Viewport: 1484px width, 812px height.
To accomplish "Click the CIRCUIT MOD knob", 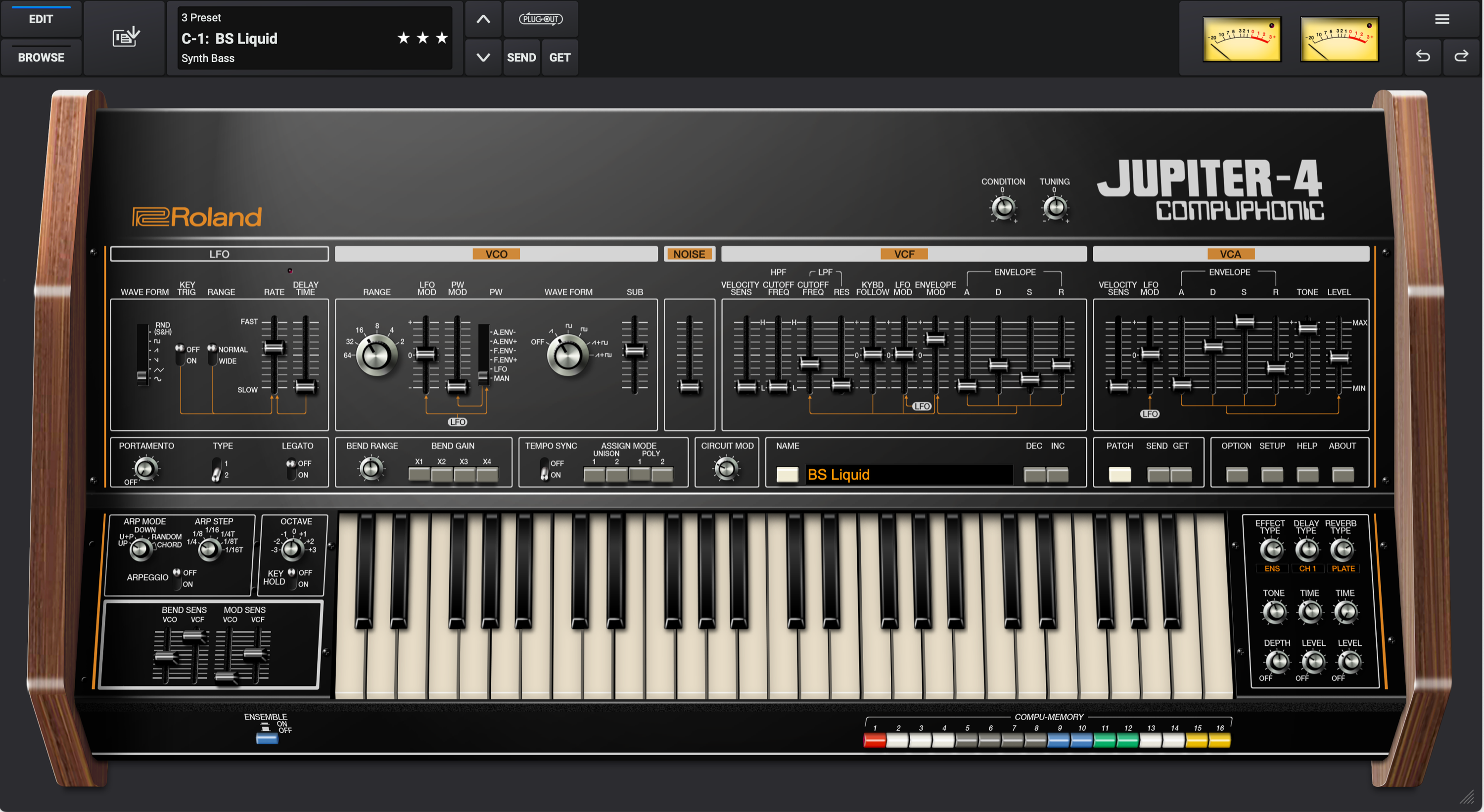I will coord(727,468).
